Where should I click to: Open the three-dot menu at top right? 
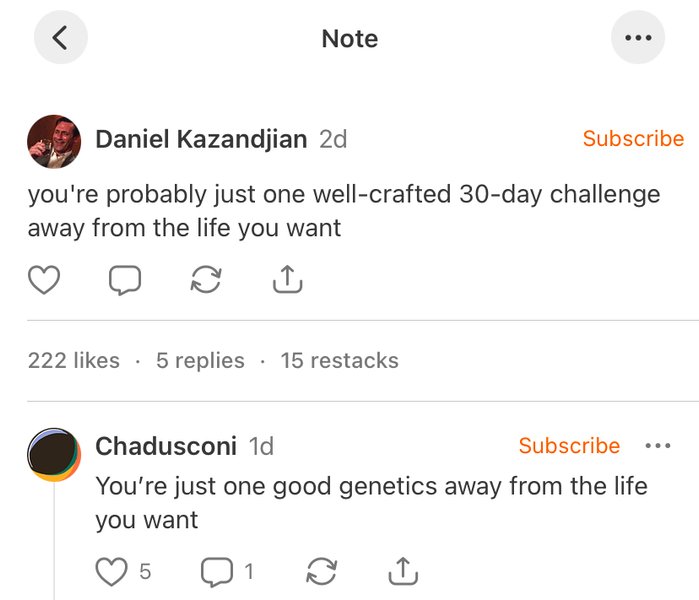(637, 38)
